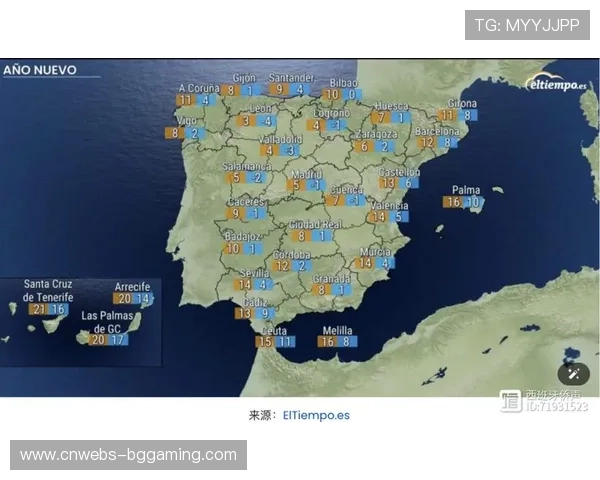Image resolution: width=600 pixels, height=480 pixels.
Task: Click Barcelona's min temperature box
Action: 449,142
